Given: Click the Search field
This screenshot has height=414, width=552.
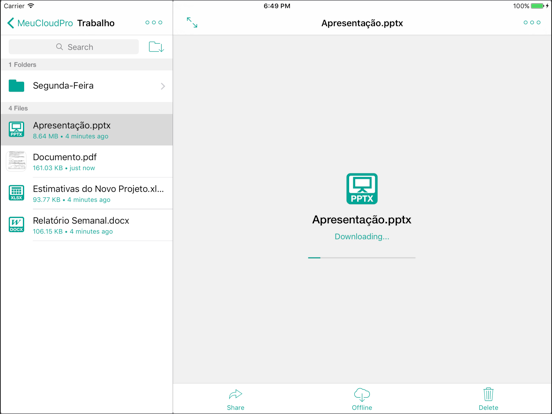Looking at the screenshot, I should point(74,47).
